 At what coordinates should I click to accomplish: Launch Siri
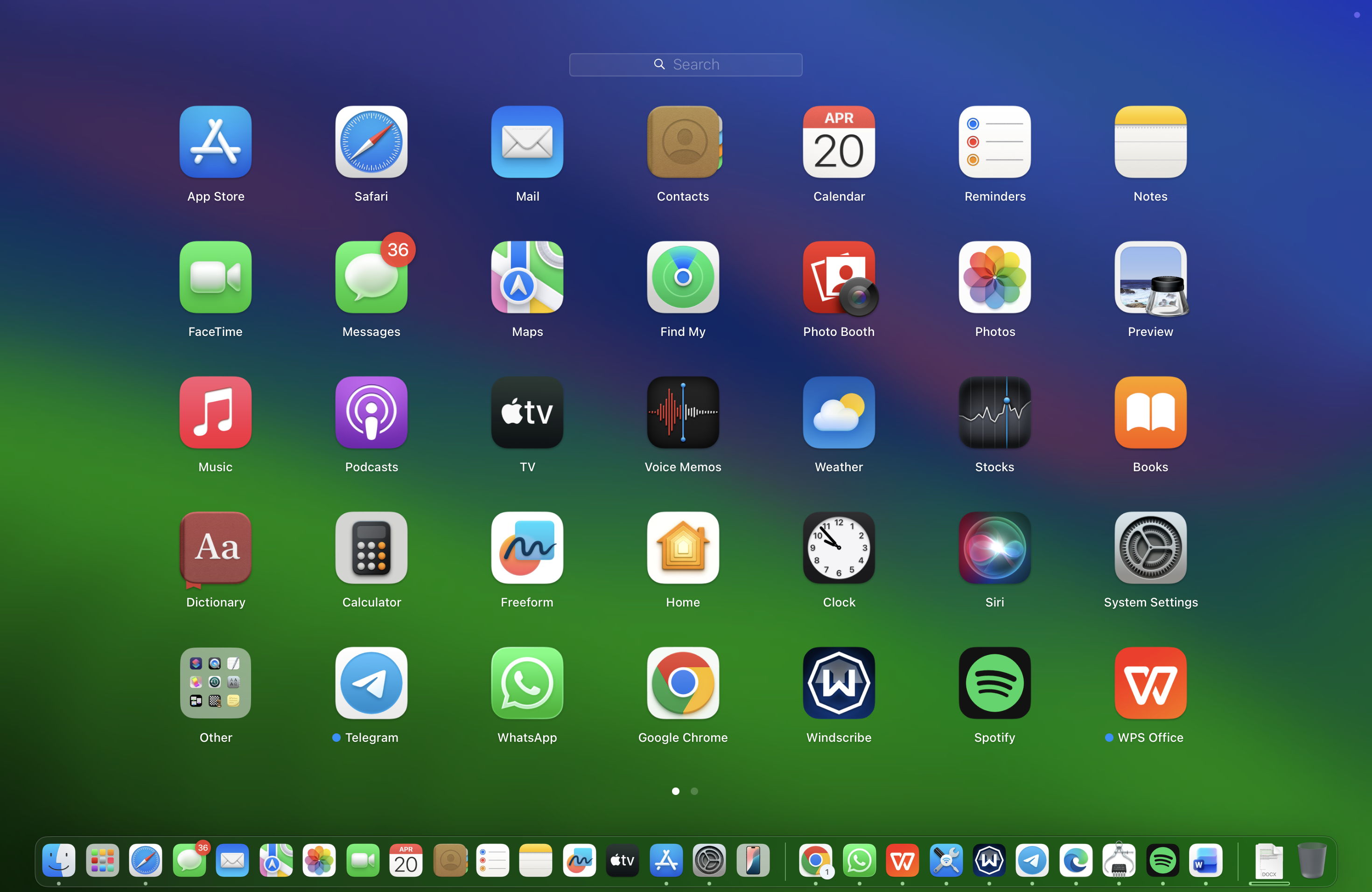(x=995, y=548)
